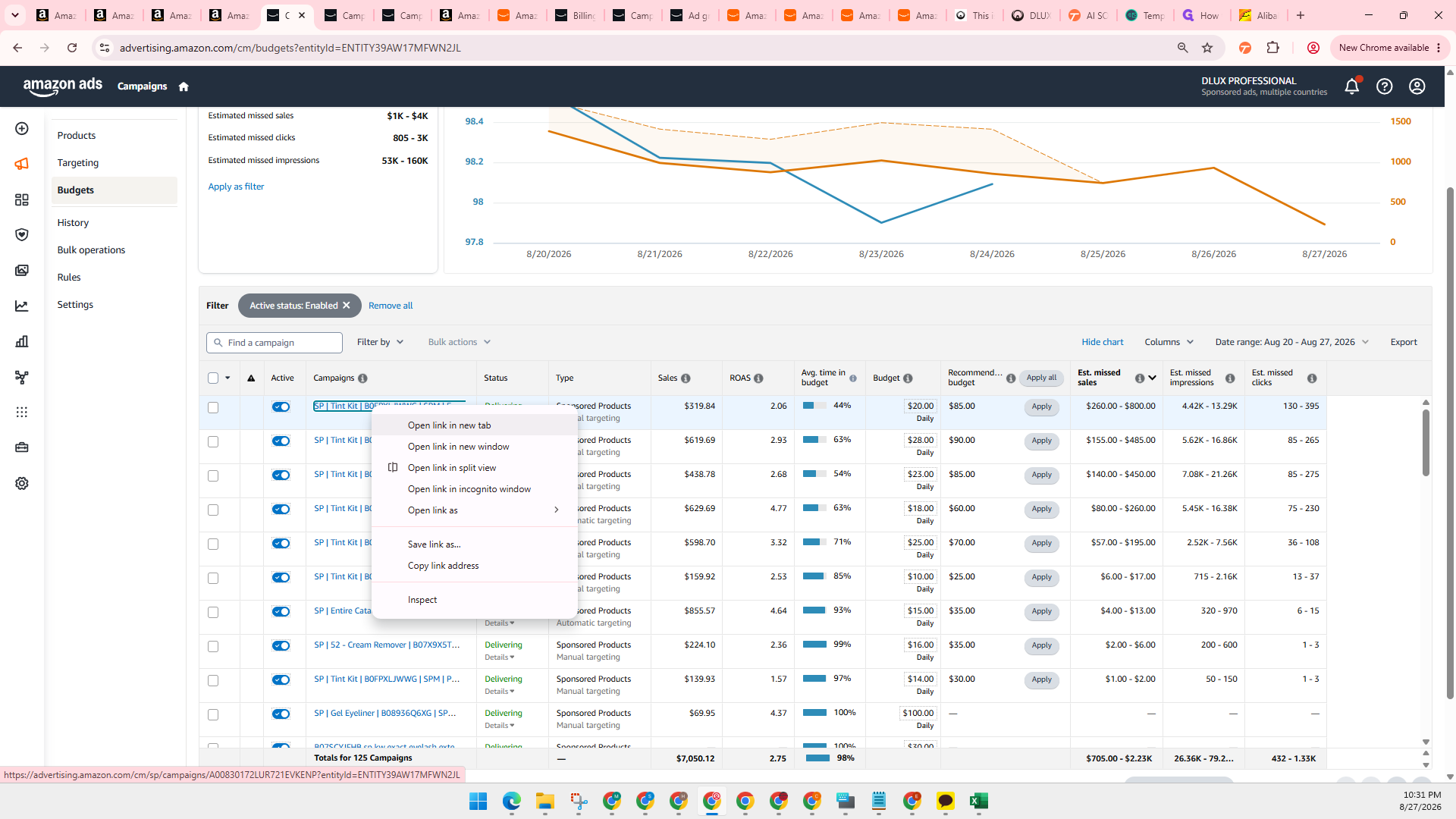The height and width of the screenshot is (819, 1456).
Task: Expand Details under Gel Eyeliner Delivering status
Action: pyautogui.click(x=500, y=726)
